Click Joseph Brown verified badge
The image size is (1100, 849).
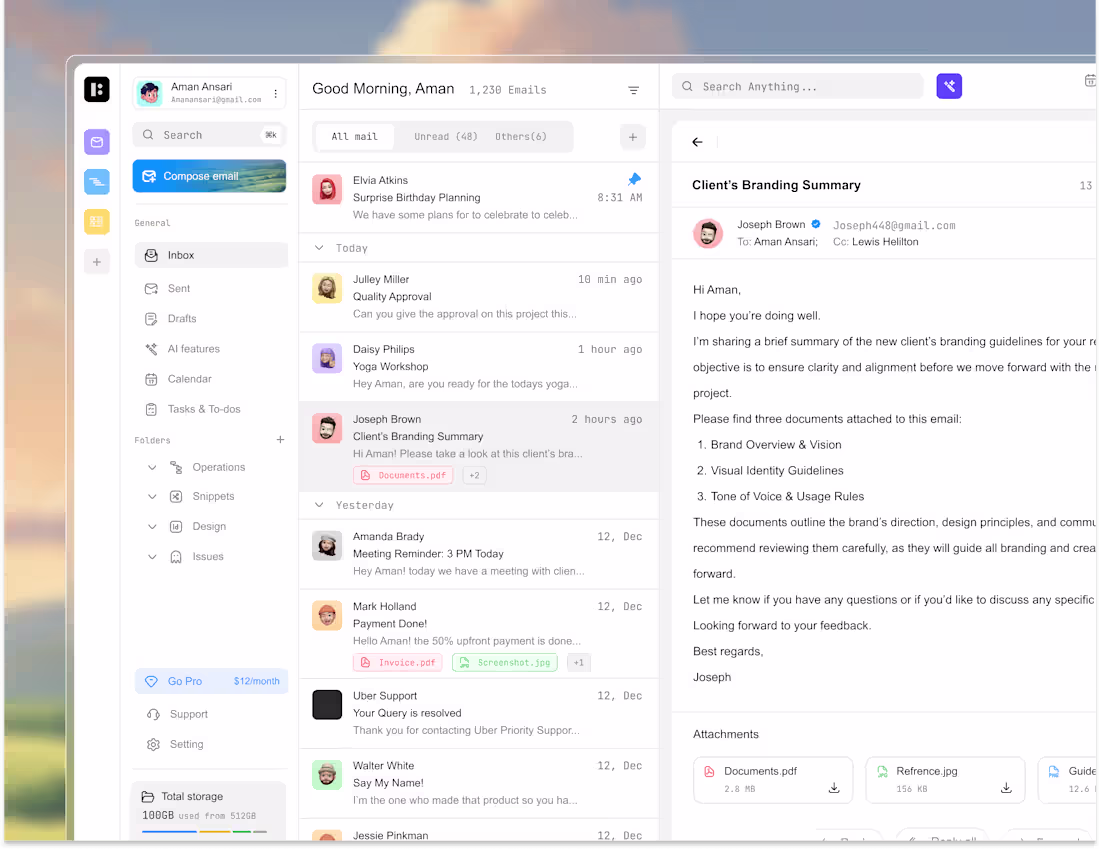click(816, 225)
